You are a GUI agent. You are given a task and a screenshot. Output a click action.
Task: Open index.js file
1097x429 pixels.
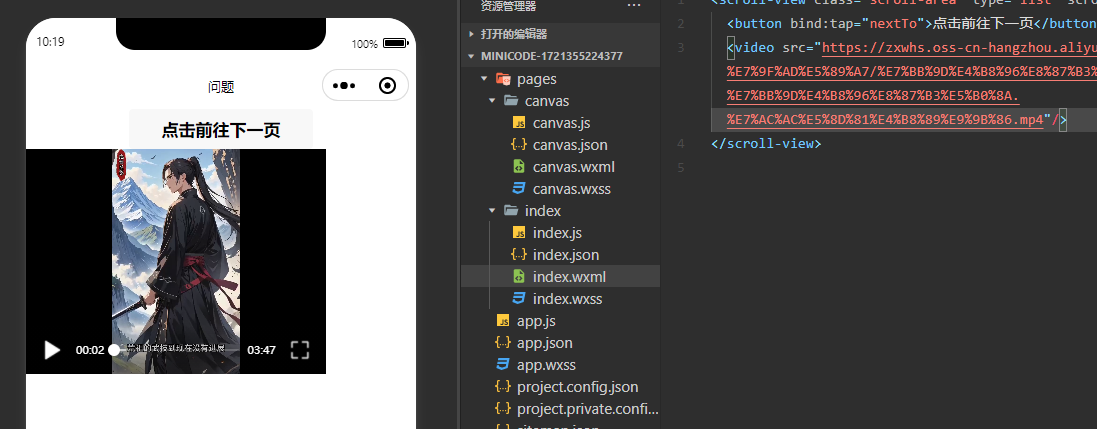(560, 233)
